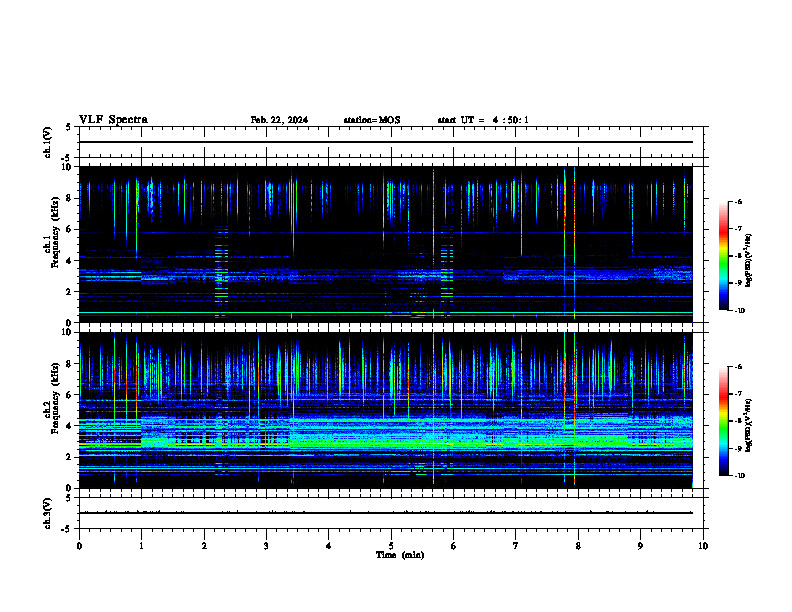Click the time-axis tick label "1"
The width and height of the screenshot is (792, 612).
tap(141, 545)
